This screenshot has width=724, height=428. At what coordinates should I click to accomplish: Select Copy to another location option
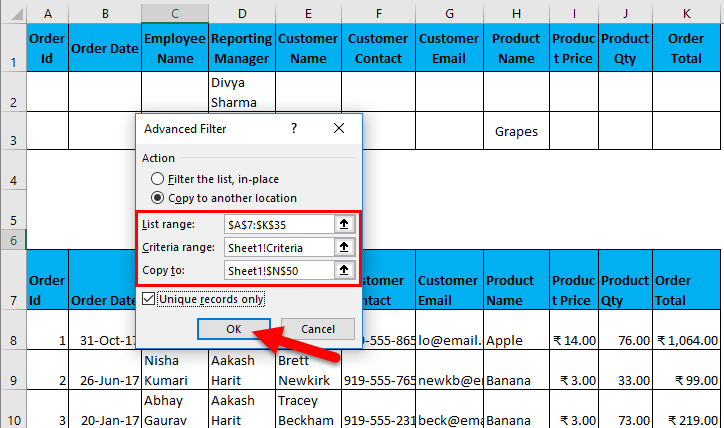(x=224, y=198)
